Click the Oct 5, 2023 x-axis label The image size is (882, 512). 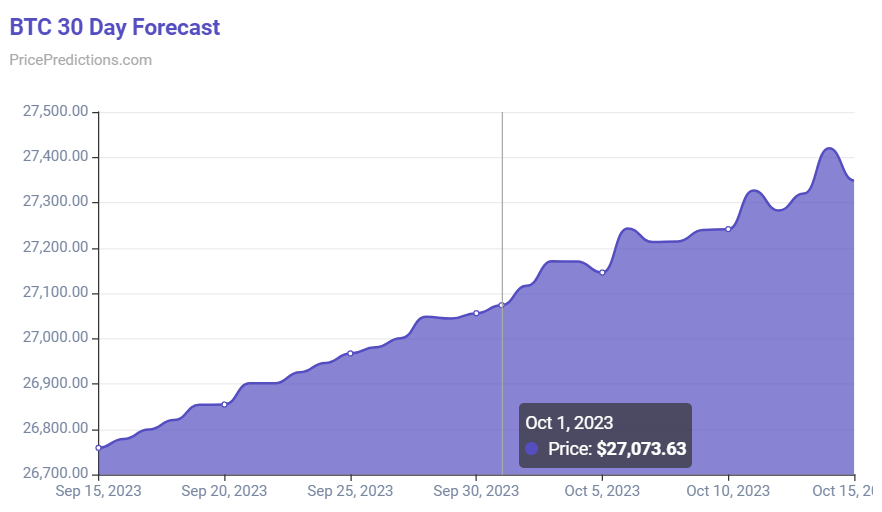[x=602, y=491]
